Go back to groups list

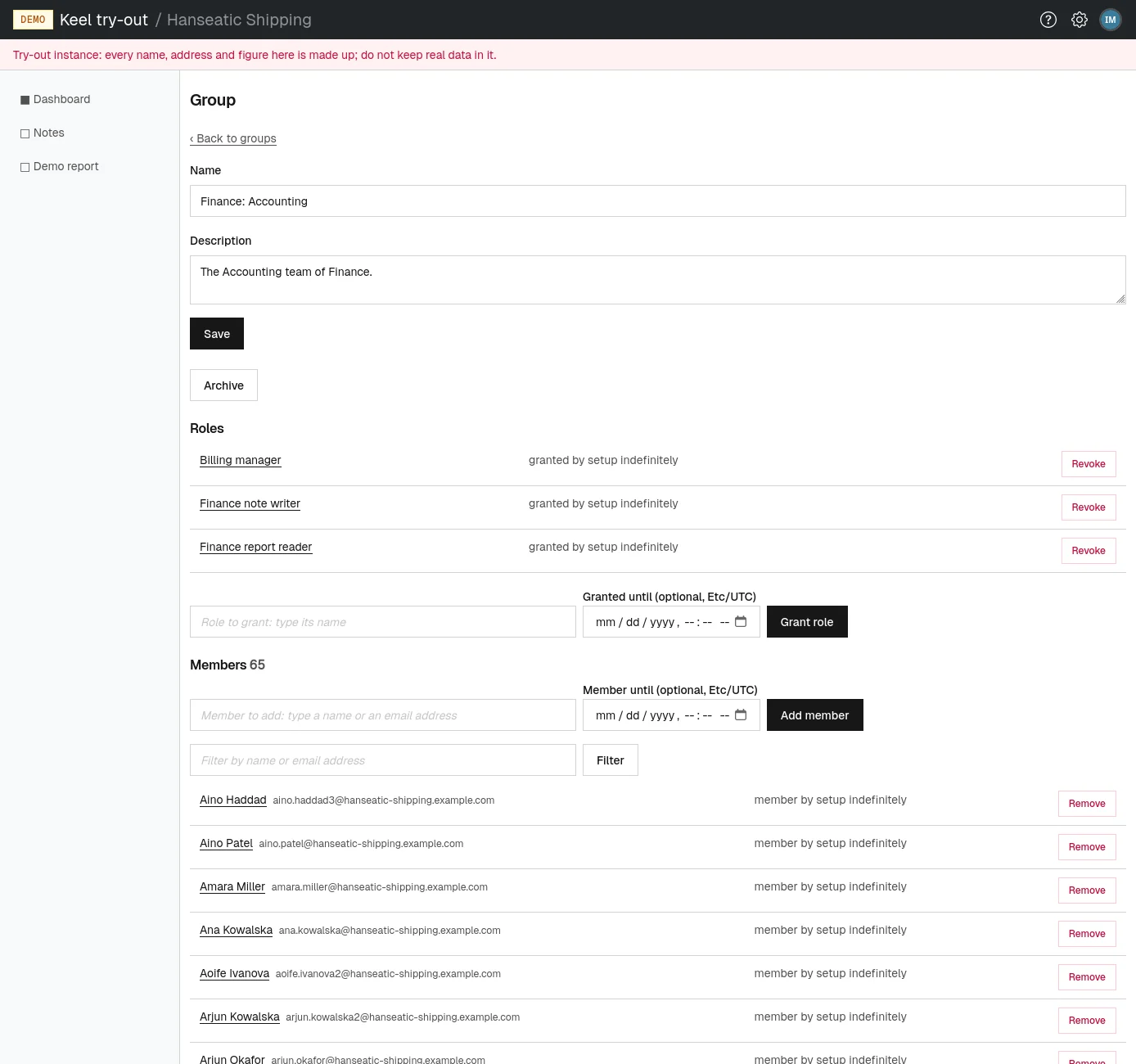tap(233, 138)
